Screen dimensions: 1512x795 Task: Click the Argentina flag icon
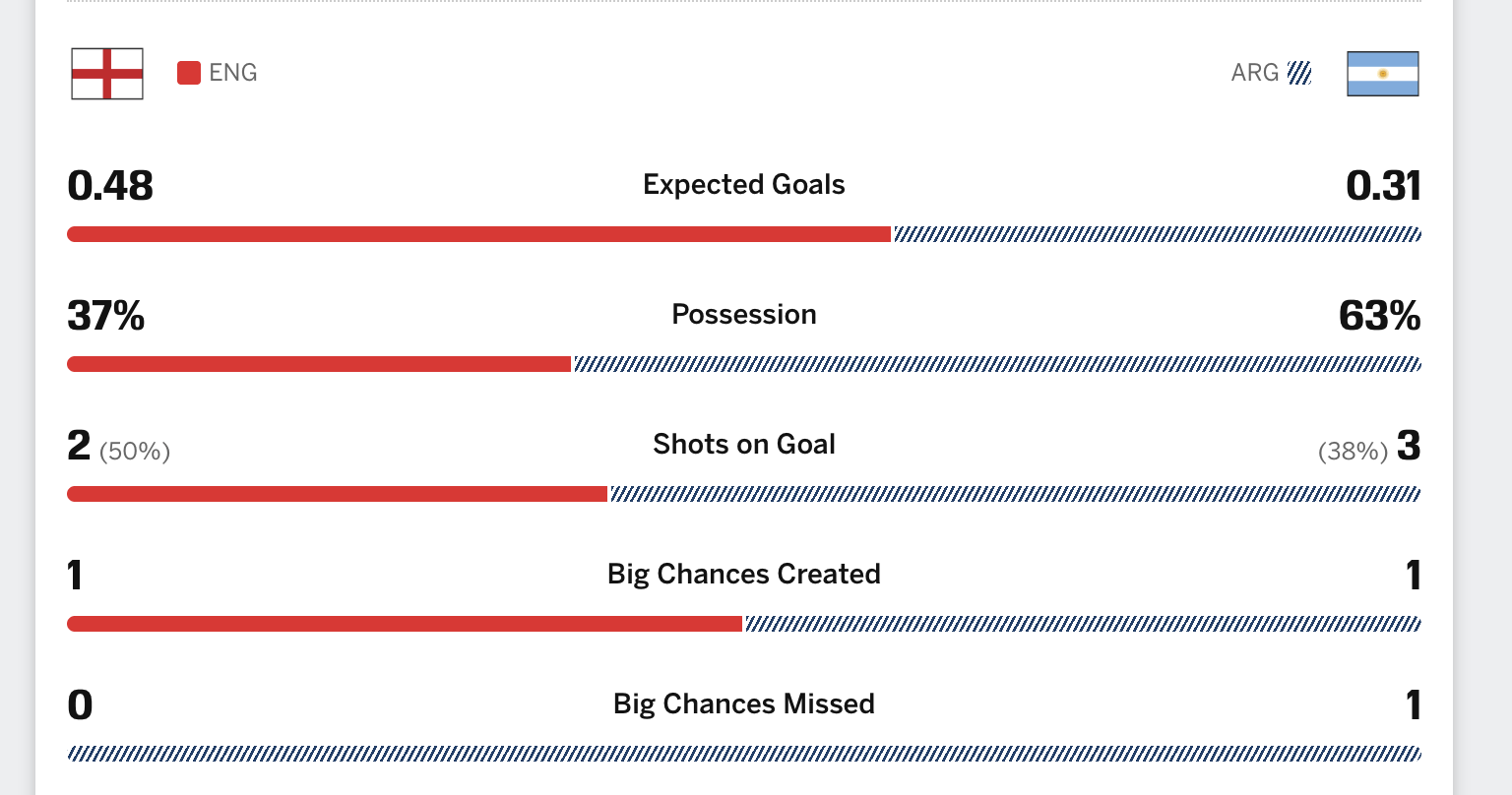point(1383,74)
